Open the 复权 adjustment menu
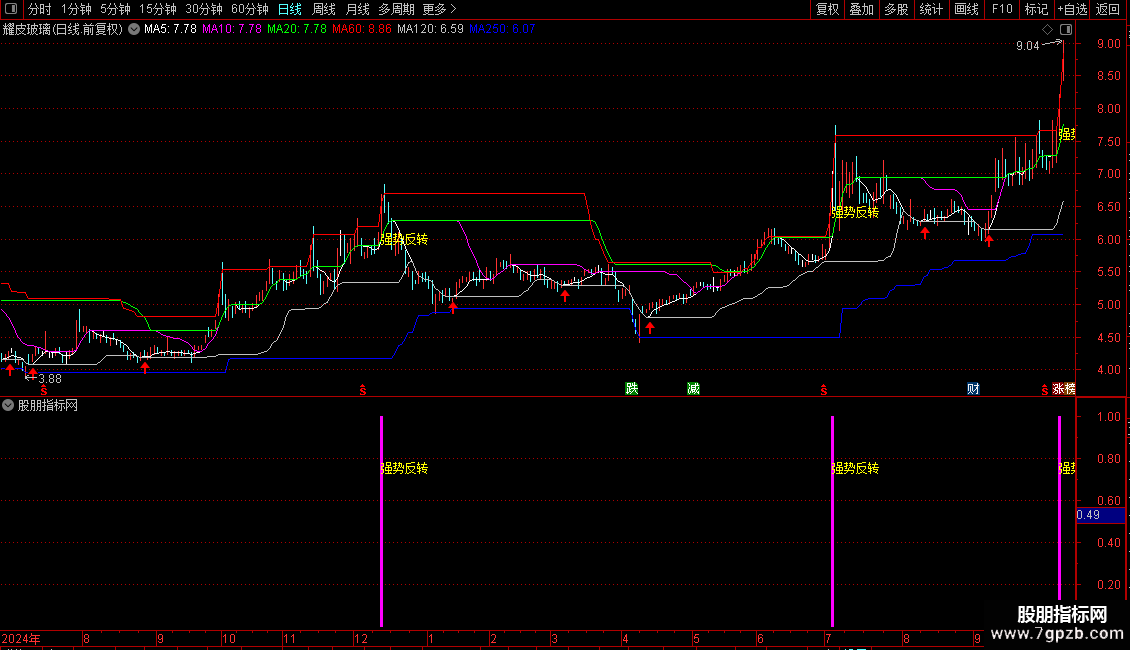Viewport: 1130px width, 650px height. coord(827,9)
